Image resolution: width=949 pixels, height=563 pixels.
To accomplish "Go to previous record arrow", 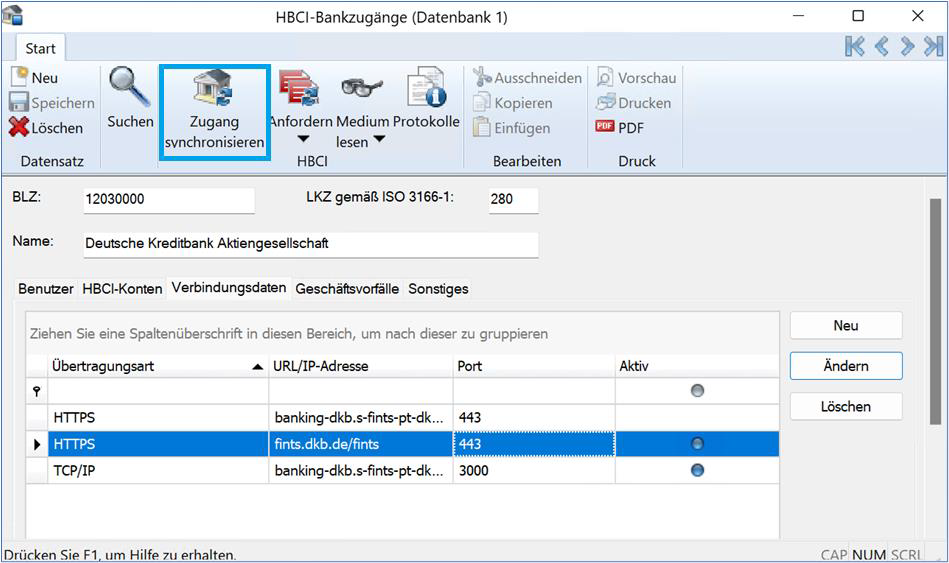I will coord(882,46).
